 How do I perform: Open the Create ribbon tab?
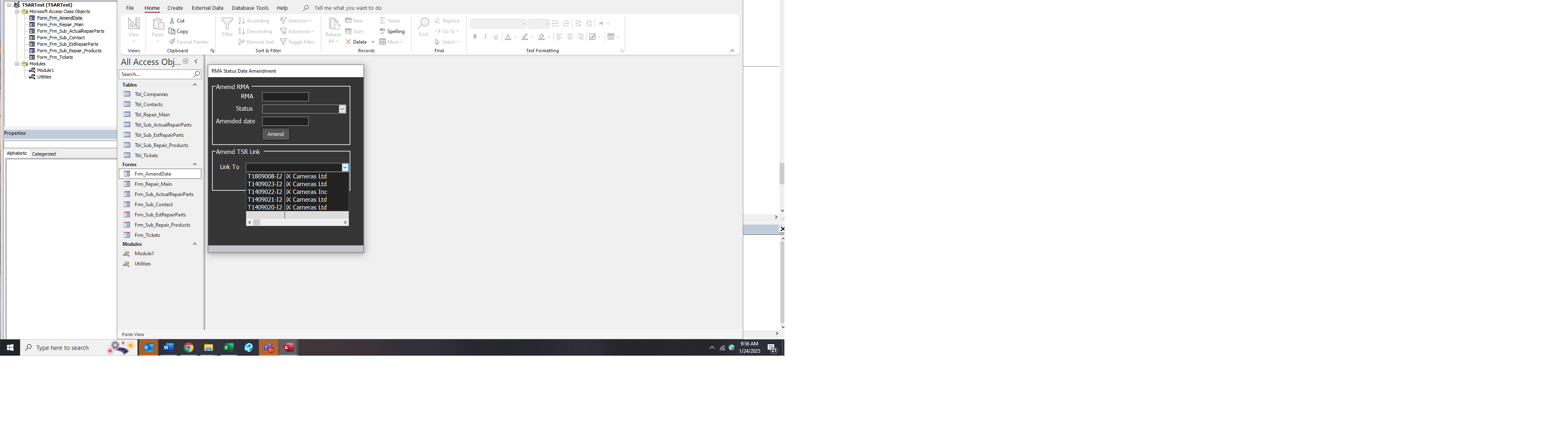175,8
